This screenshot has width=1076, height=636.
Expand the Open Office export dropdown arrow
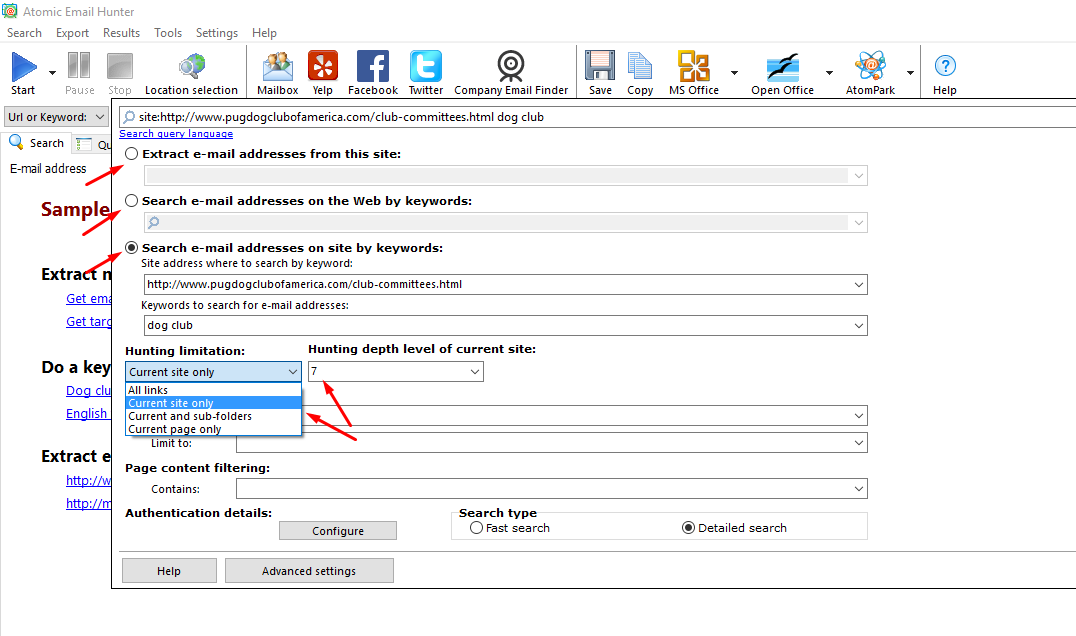pyautogui.click(x=829, y=73)
